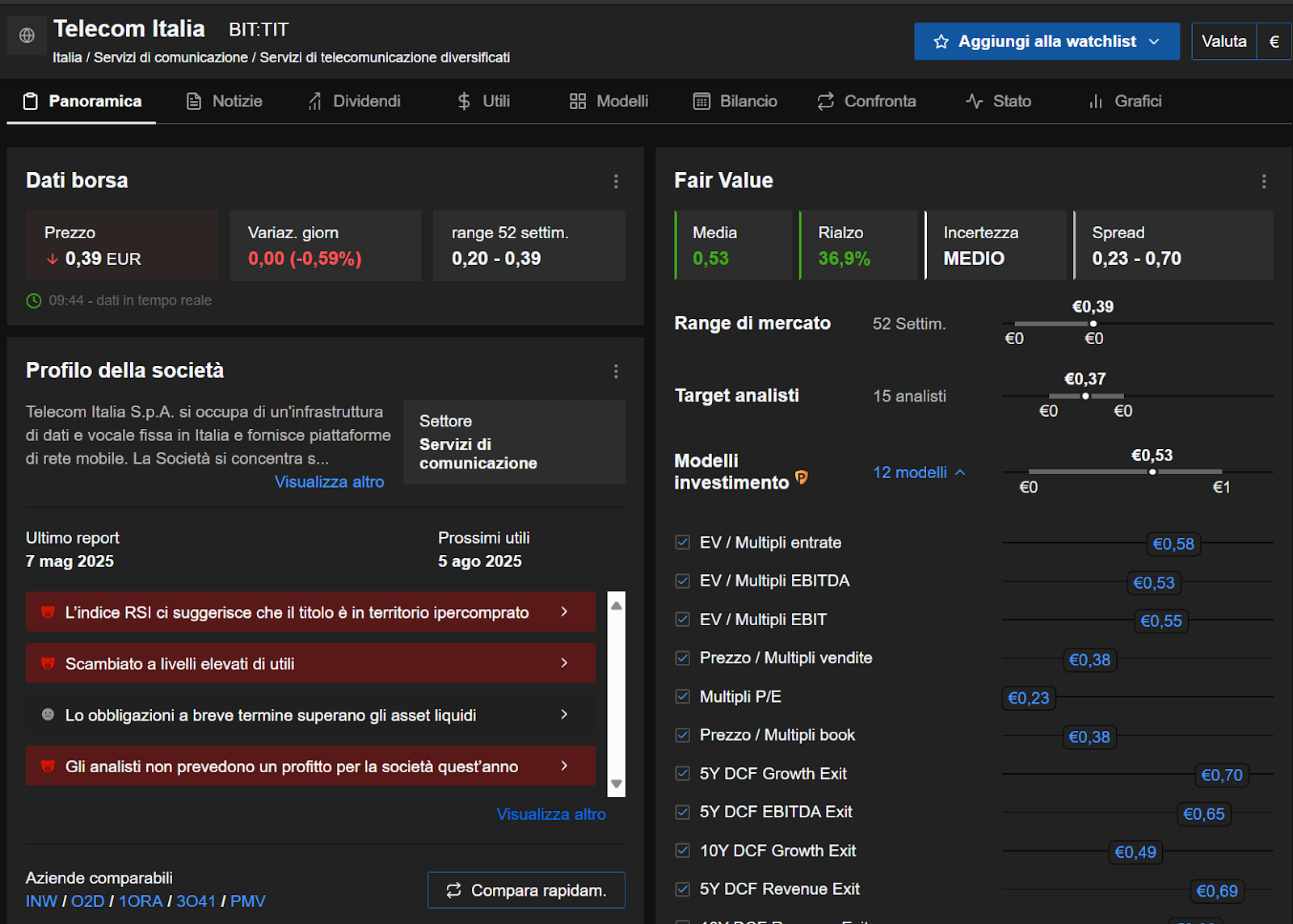1293x924 pixels.
Task: Uncheck EV / Multipli EBIT model
Action: pyautogui.click(x=683, y=619)
